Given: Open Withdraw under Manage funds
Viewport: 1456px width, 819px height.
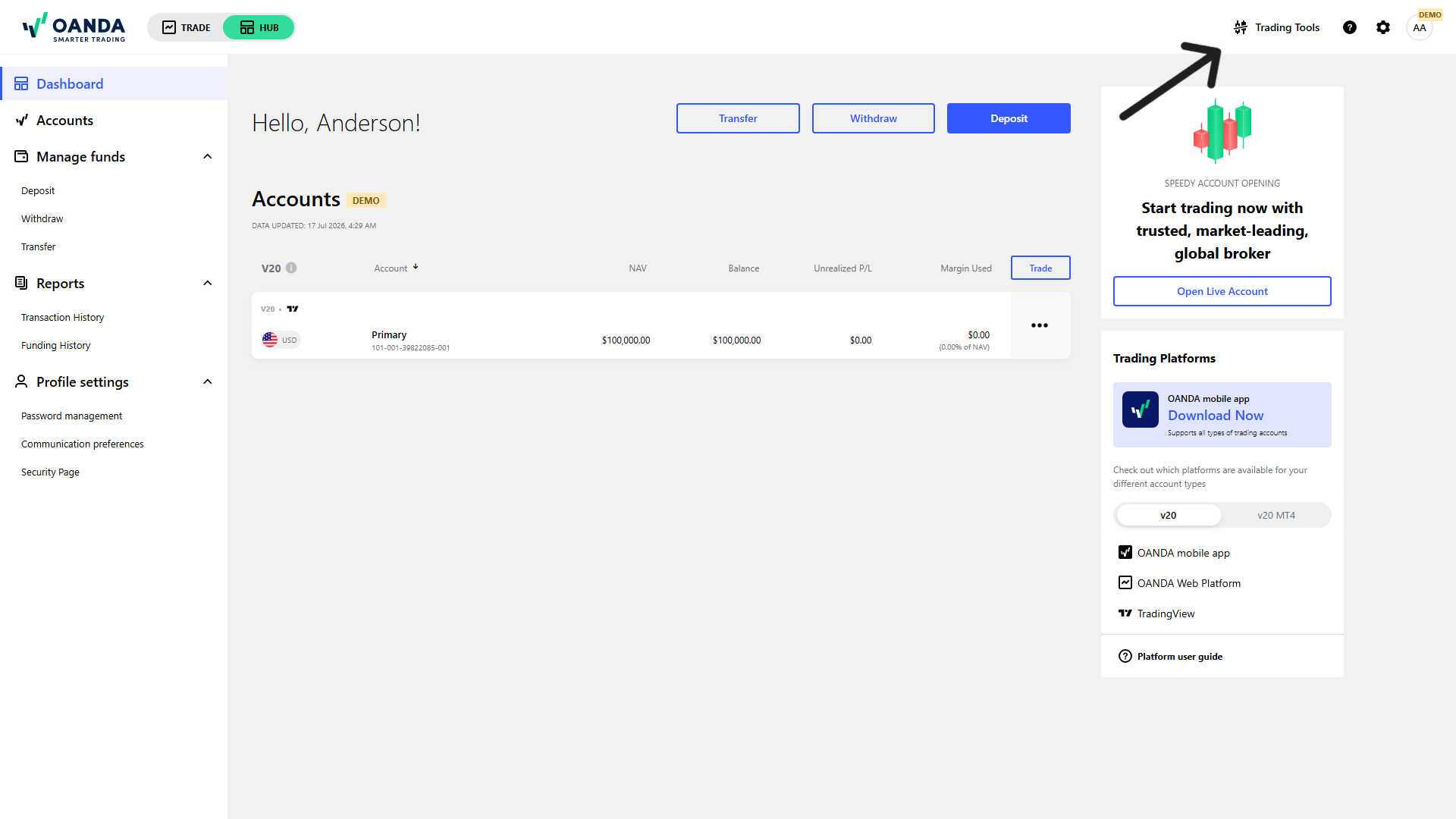Looking at the screenshot, I should (x=42, y=218).
